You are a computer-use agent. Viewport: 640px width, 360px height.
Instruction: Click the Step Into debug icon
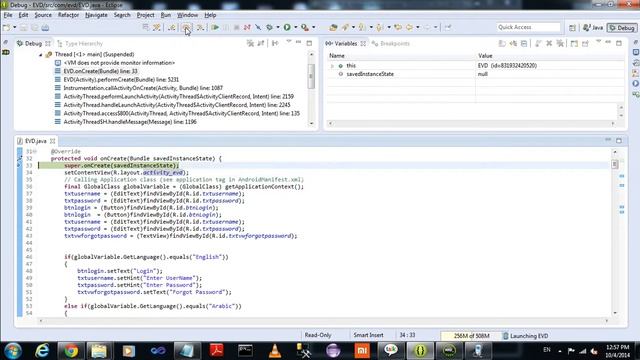(x=172, y=27)
